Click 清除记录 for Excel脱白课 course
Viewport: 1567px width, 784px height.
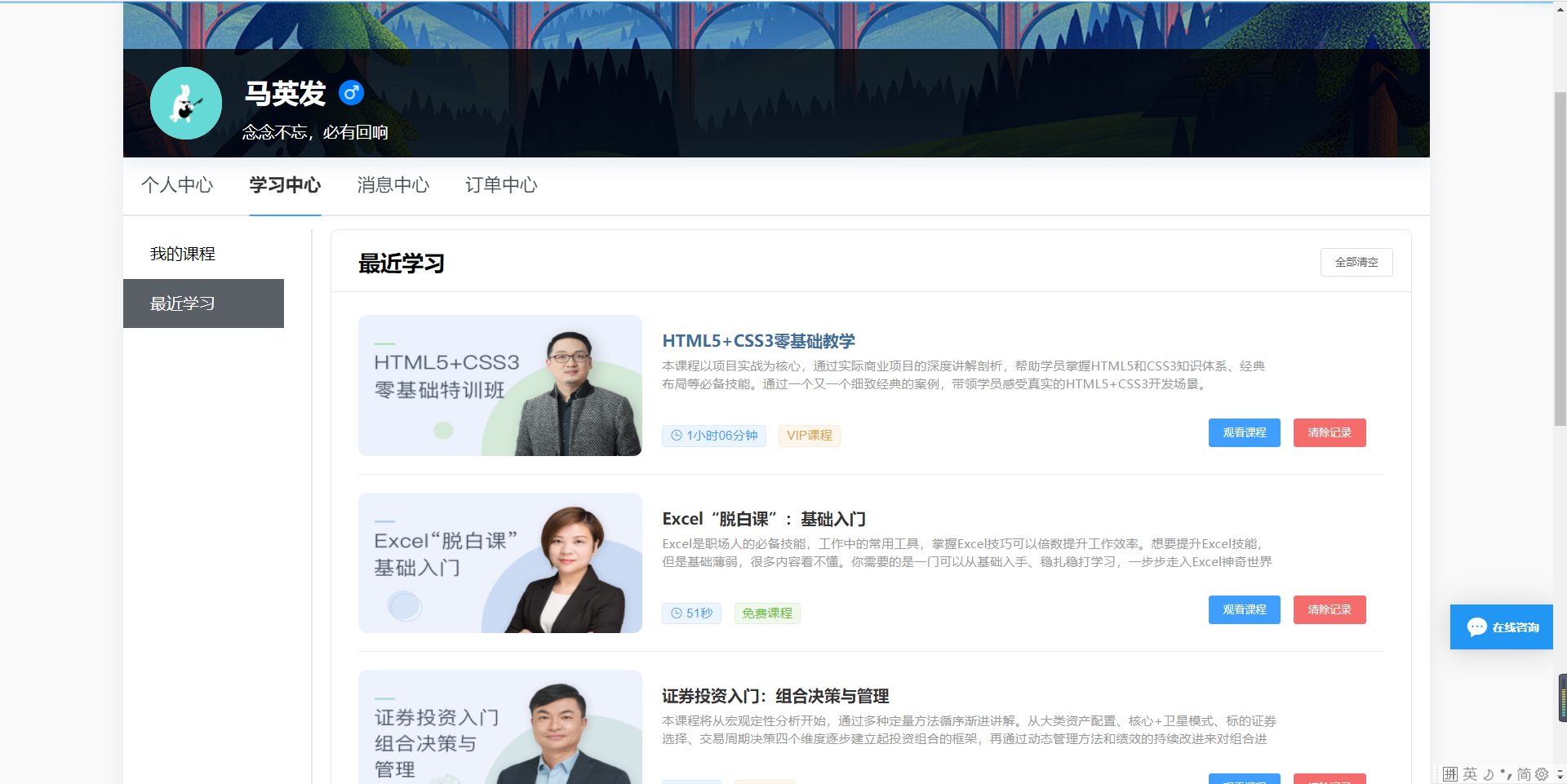1330,609
